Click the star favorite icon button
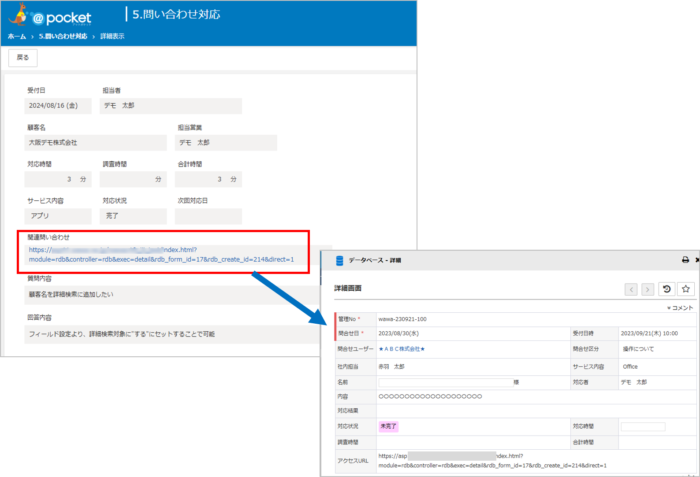This screenshot has height=477, width=700. [685, 289]
